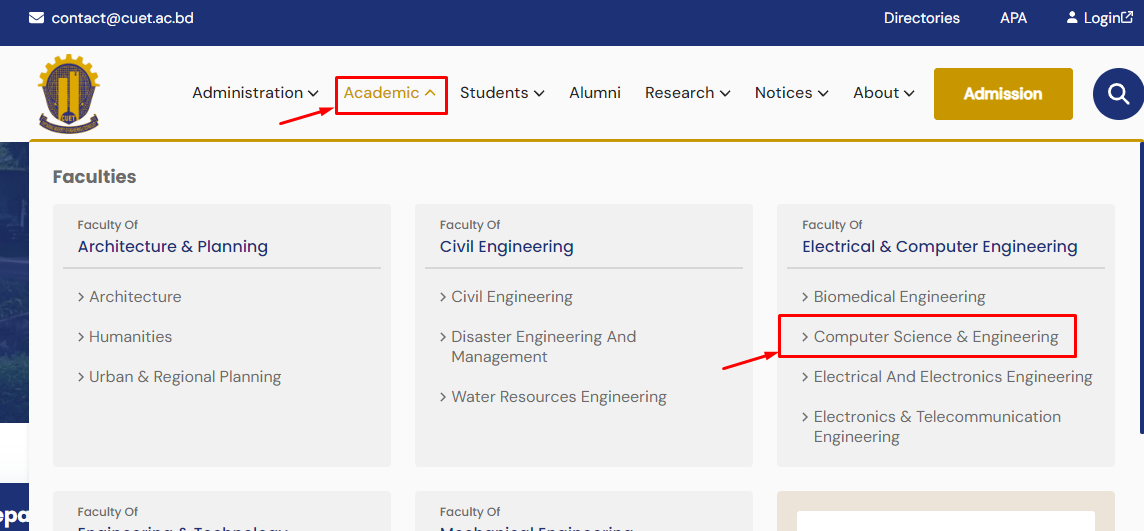The height and width of the screenshot is (531, 1144).
Task: Open the About dropdown menu
Action: coord(883,93)
